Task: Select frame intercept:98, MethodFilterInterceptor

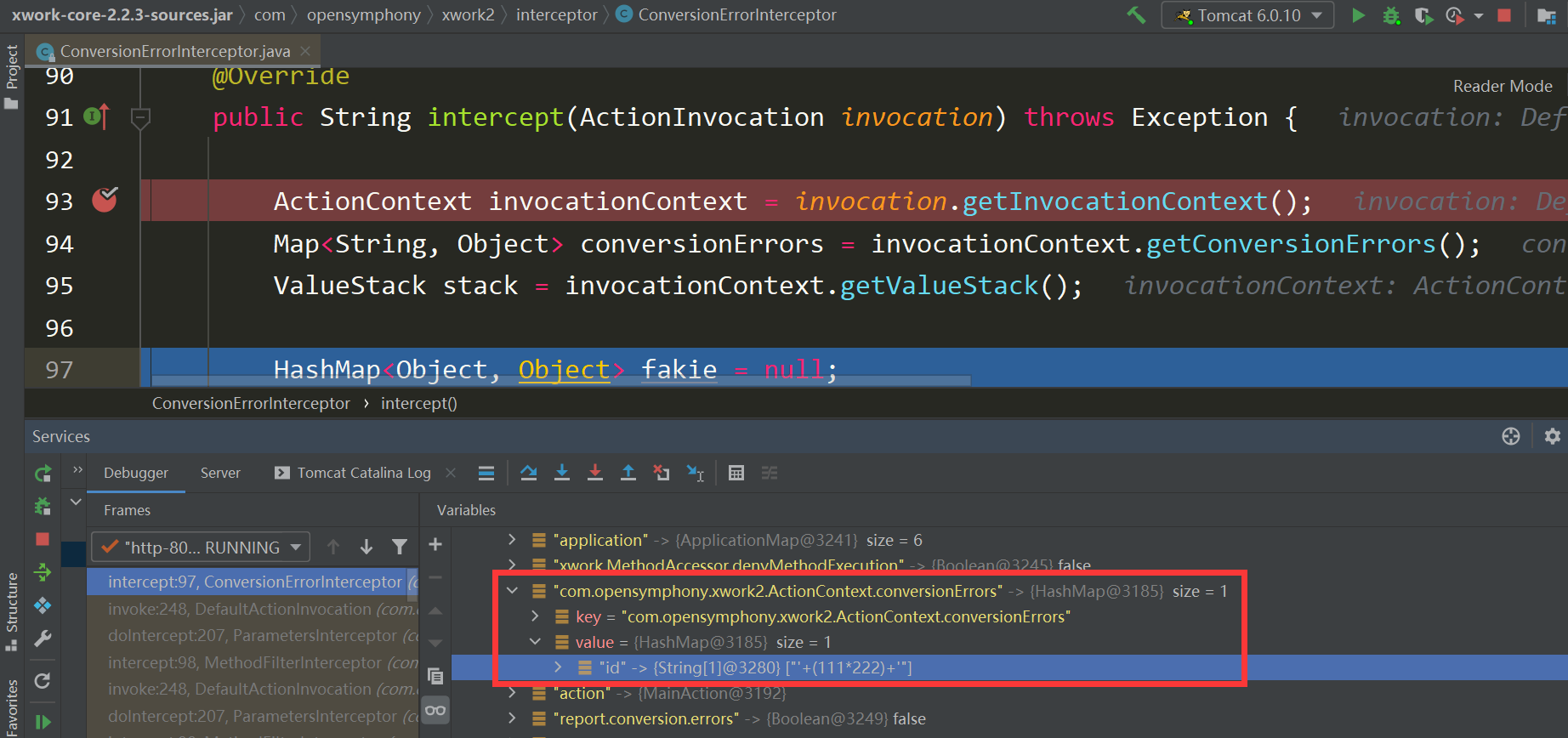Action: click(x=253, y=662)
